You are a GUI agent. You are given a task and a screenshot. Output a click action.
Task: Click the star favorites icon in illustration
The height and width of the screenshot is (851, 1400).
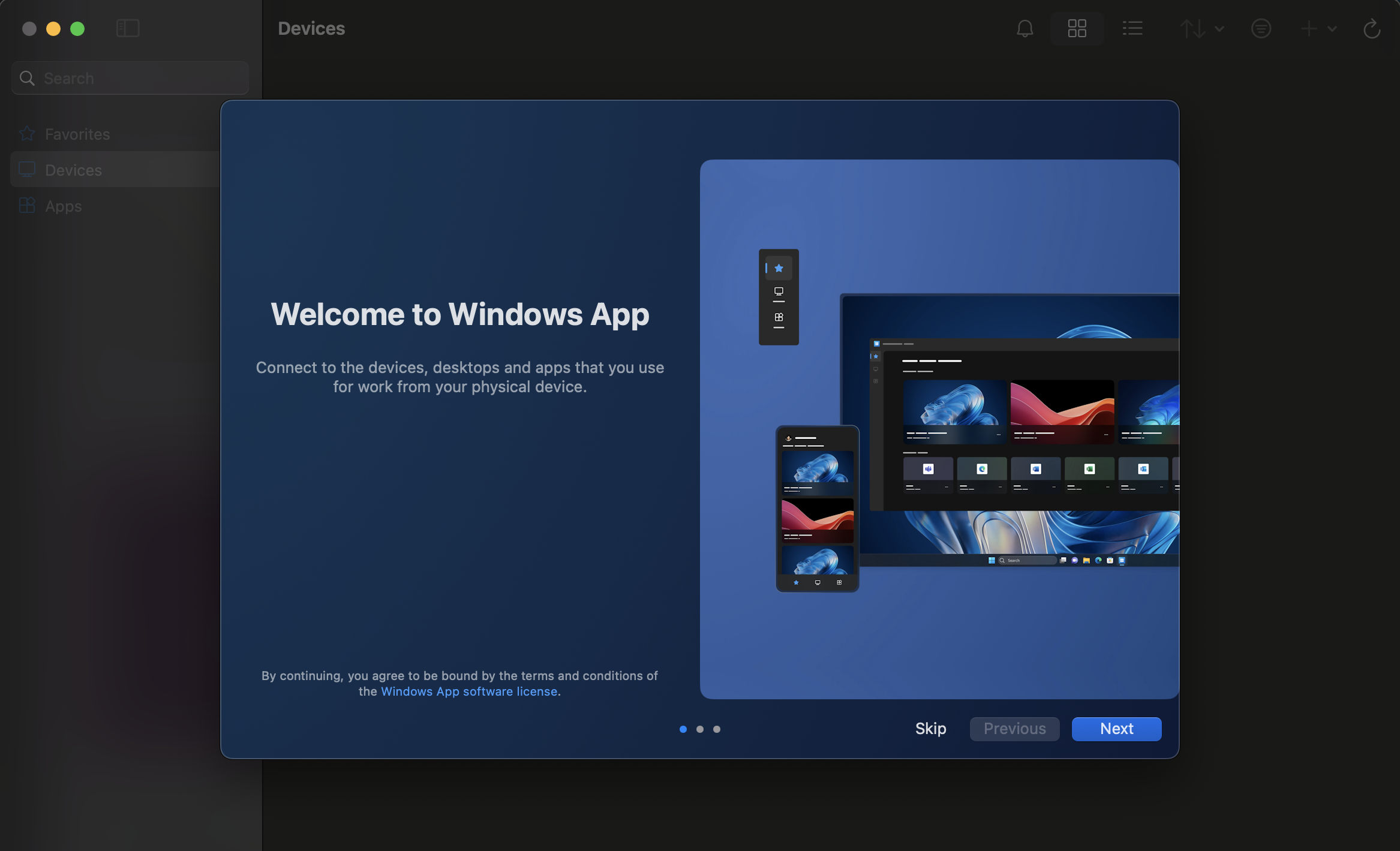tap(779, 268)
